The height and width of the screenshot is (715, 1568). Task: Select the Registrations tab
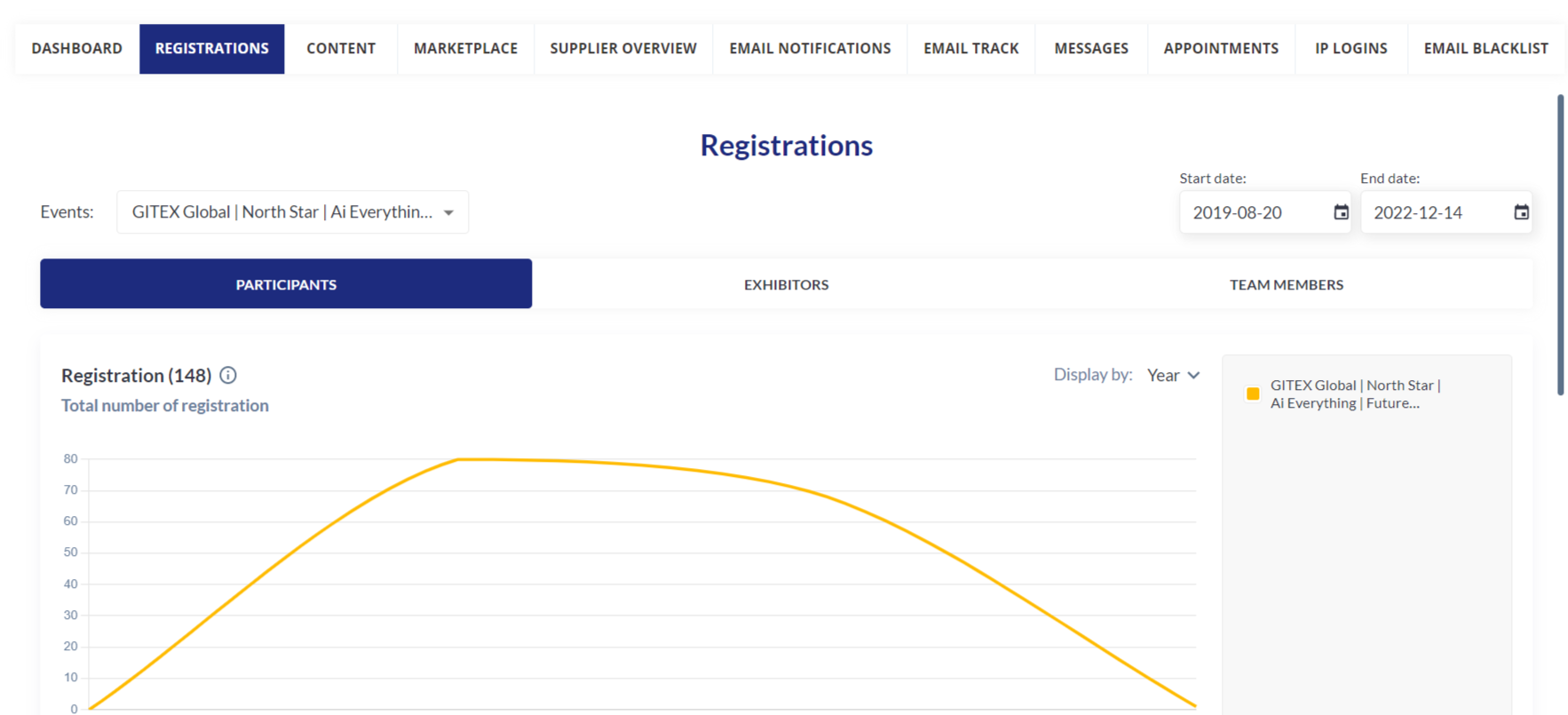tap(212, 49)
